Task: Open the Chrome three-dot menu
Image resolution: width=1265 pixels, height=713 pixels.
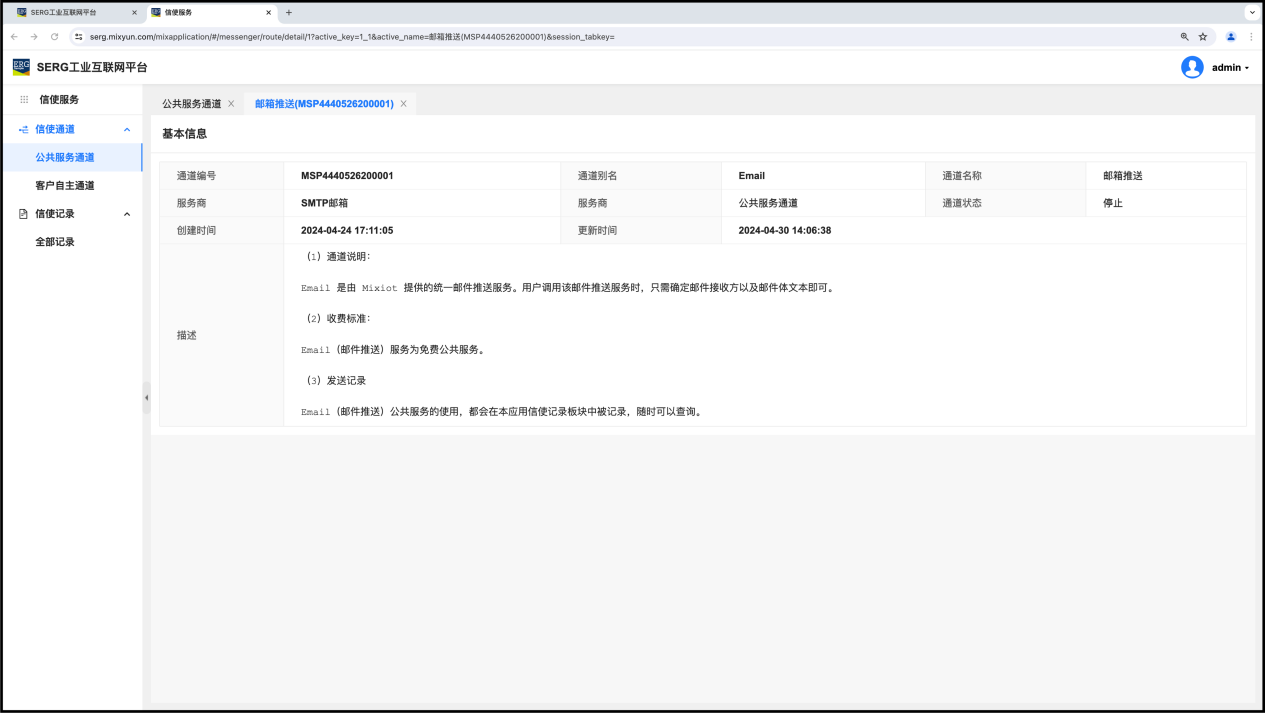Action: click(1251, 37)
